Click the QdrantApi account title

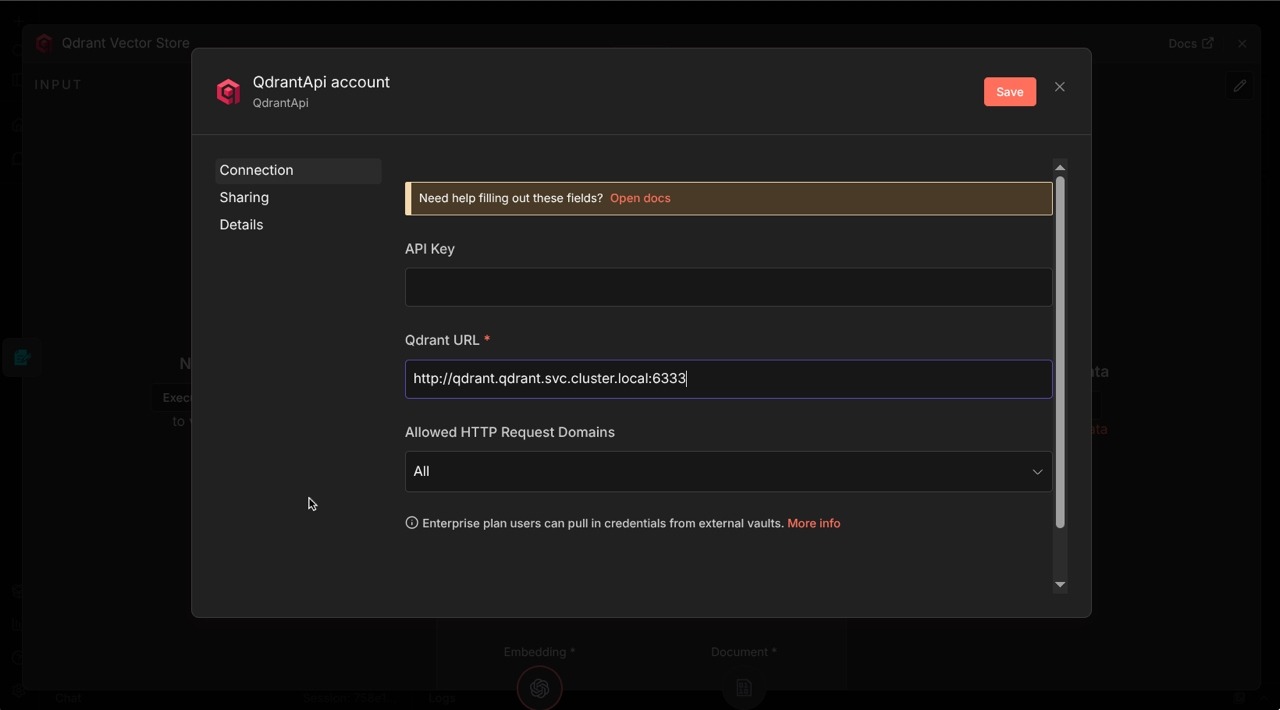pyautogui.click(x=321, y=82)
